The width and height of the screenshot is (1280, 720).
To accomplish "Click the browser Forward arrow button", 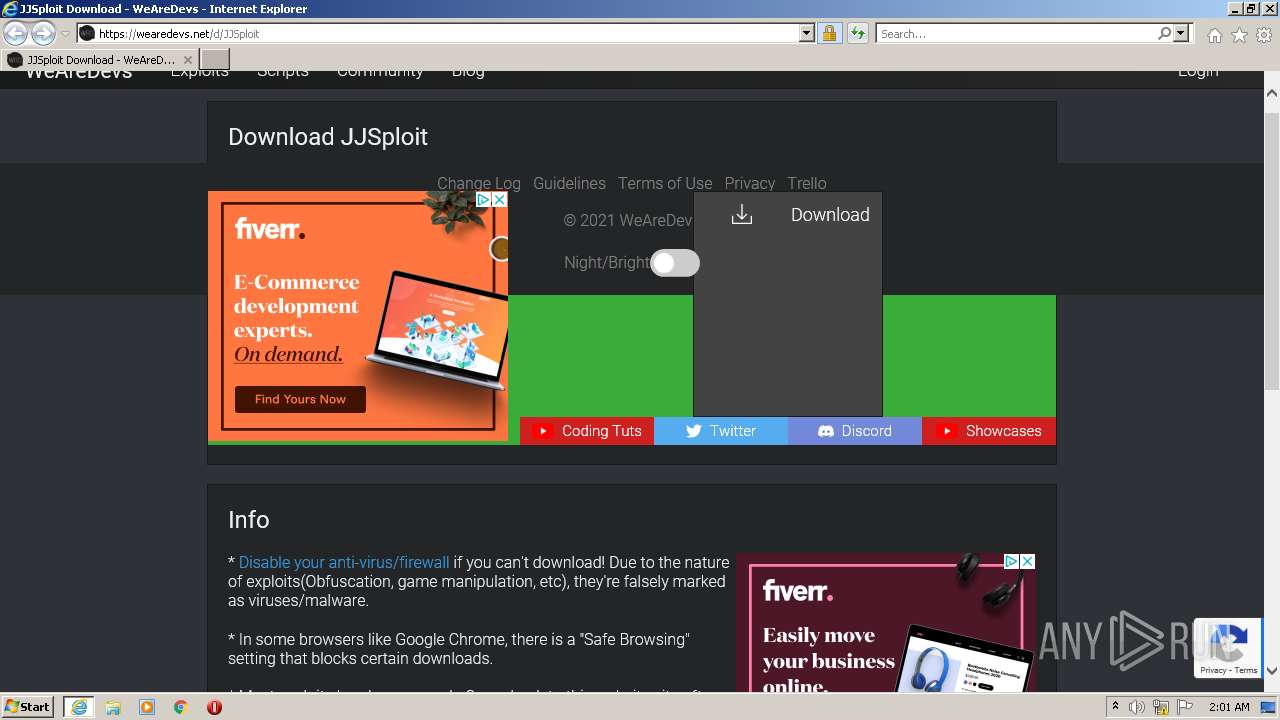I will (43, 34).
